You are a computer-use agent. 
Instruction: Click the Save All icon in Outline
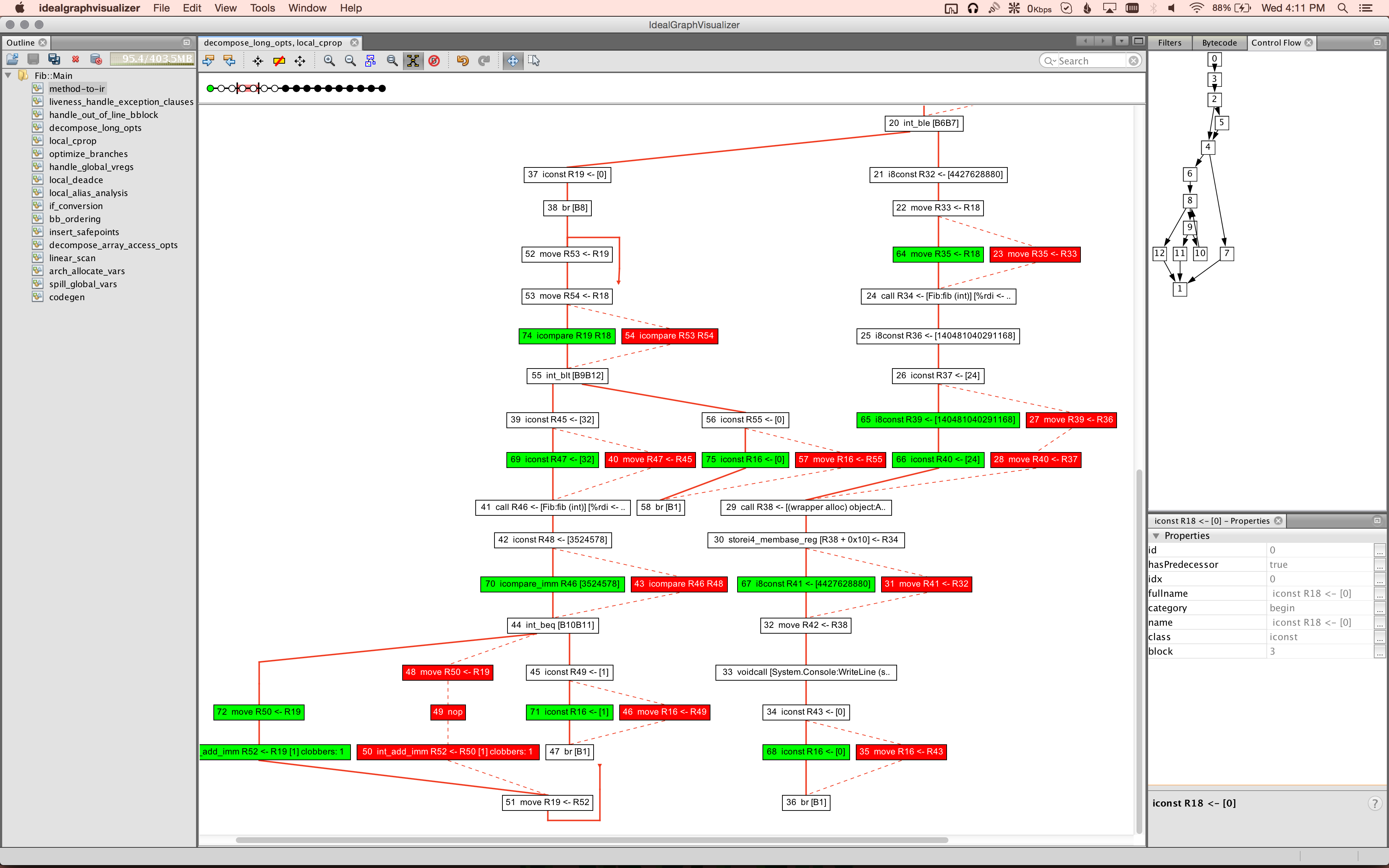55,59
